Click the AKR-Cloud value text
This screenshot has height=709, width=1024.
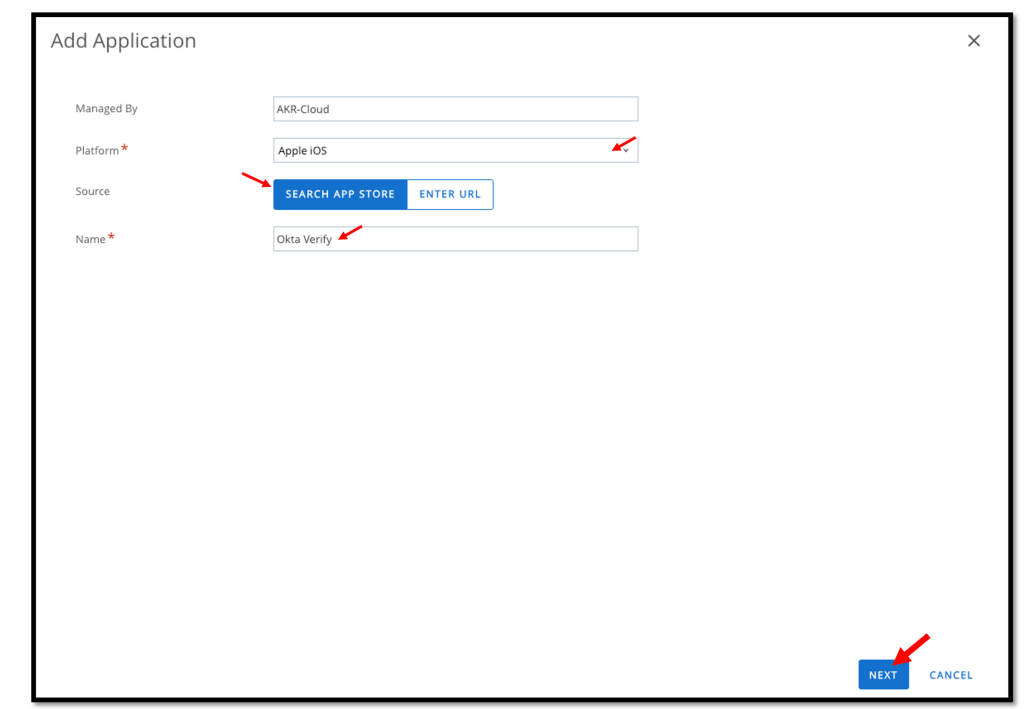(302, 109)
